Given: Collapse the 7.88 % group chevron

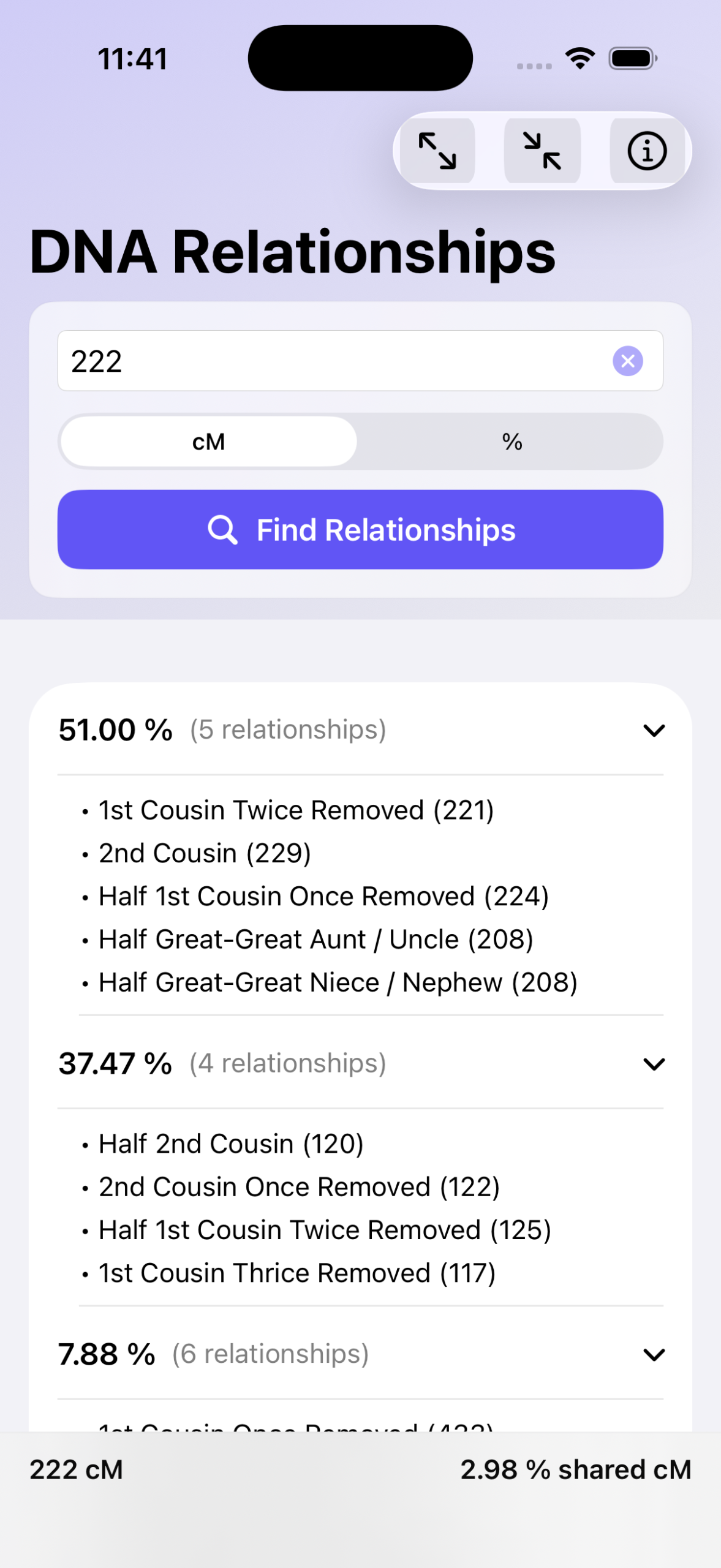Looking at the screenshot, I should [x=654, y=1354].
